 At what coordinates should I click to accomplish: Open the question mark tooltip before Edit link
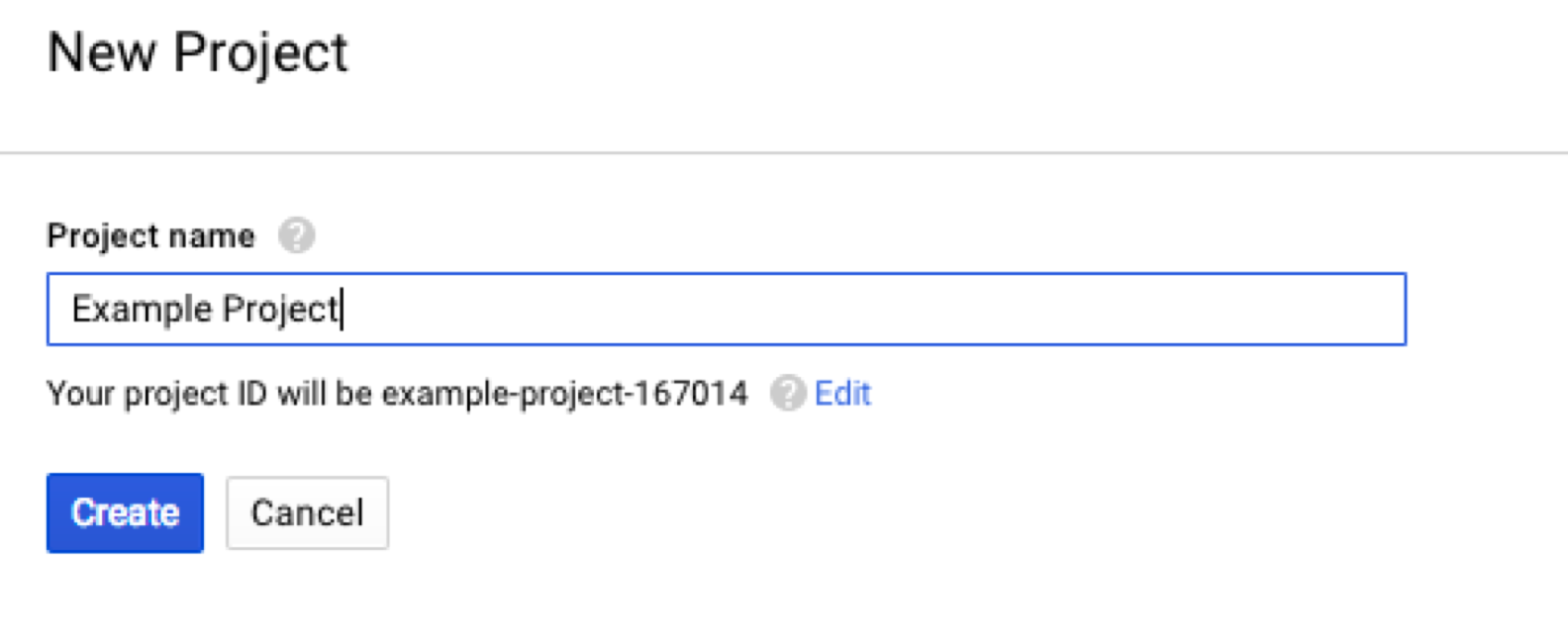pos(787,393)
